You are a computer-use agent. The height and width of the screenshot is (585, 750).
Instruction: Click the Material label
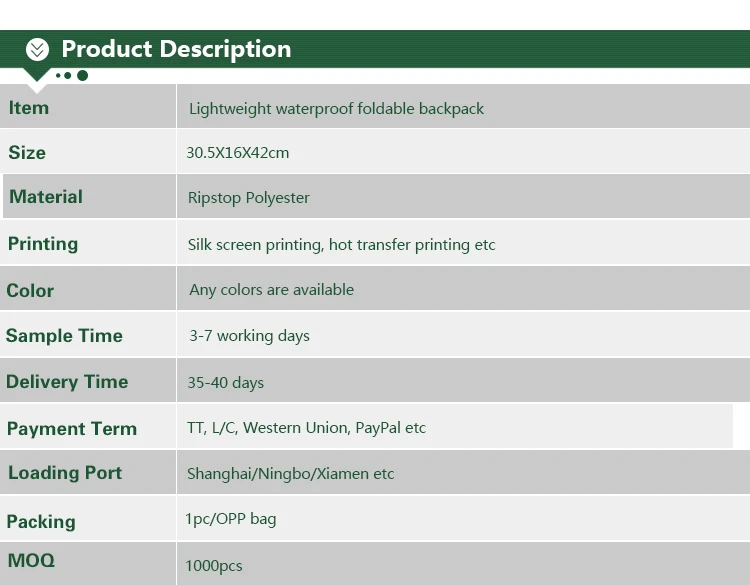click(x=46, y=197)
